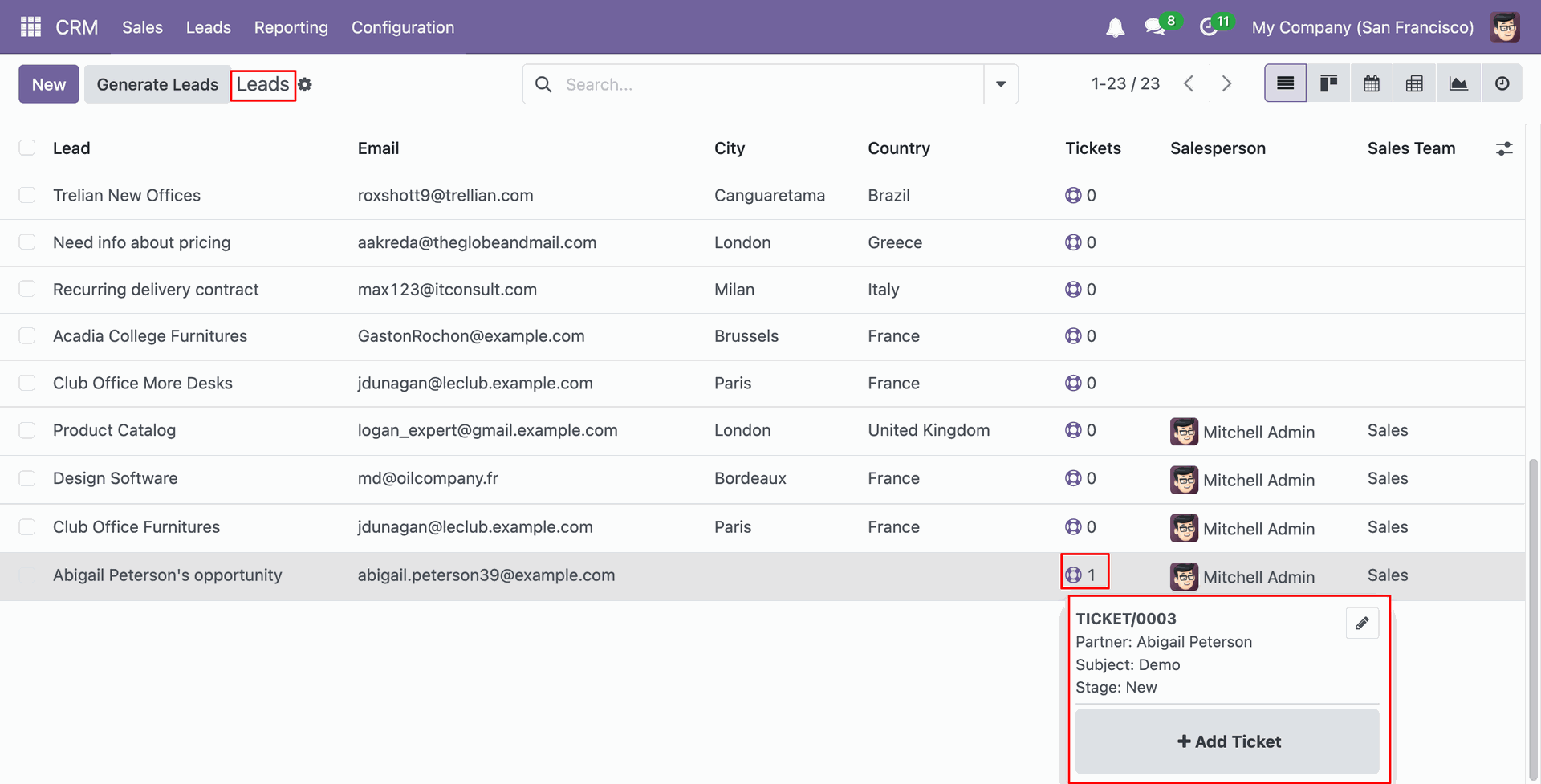
Task: Open the Configuration menu
Action: pyautogui.click(x=402, y=27)
